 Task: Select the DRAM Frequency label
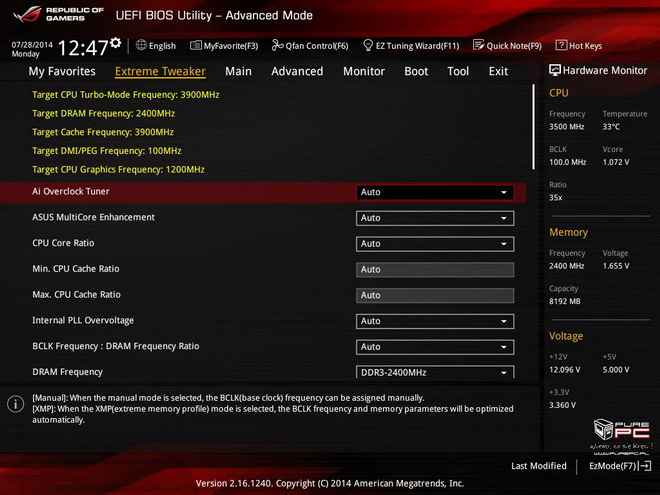pyautogui.click(x=67, y=372)
